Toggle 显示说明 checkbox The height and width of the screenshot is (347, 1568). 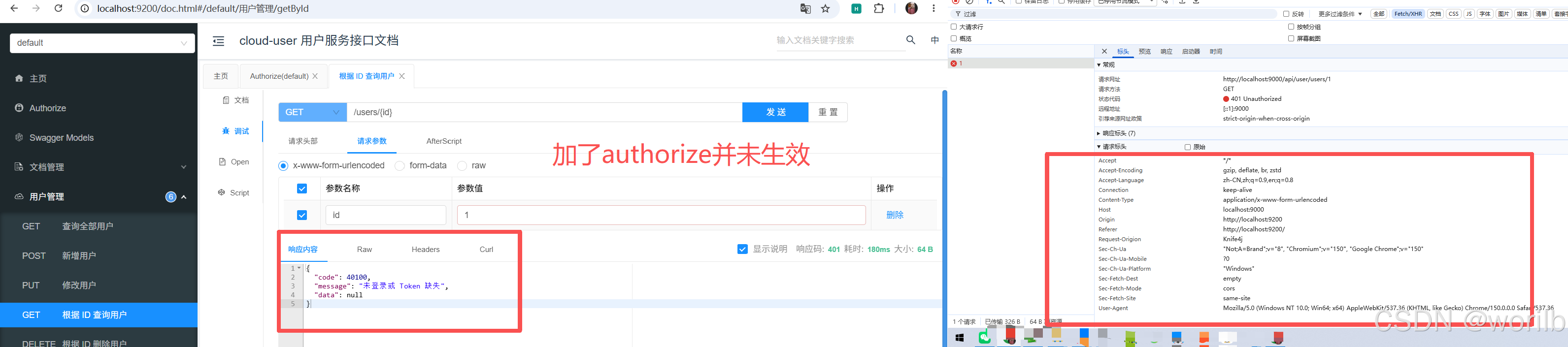click(x=742, y=249)
